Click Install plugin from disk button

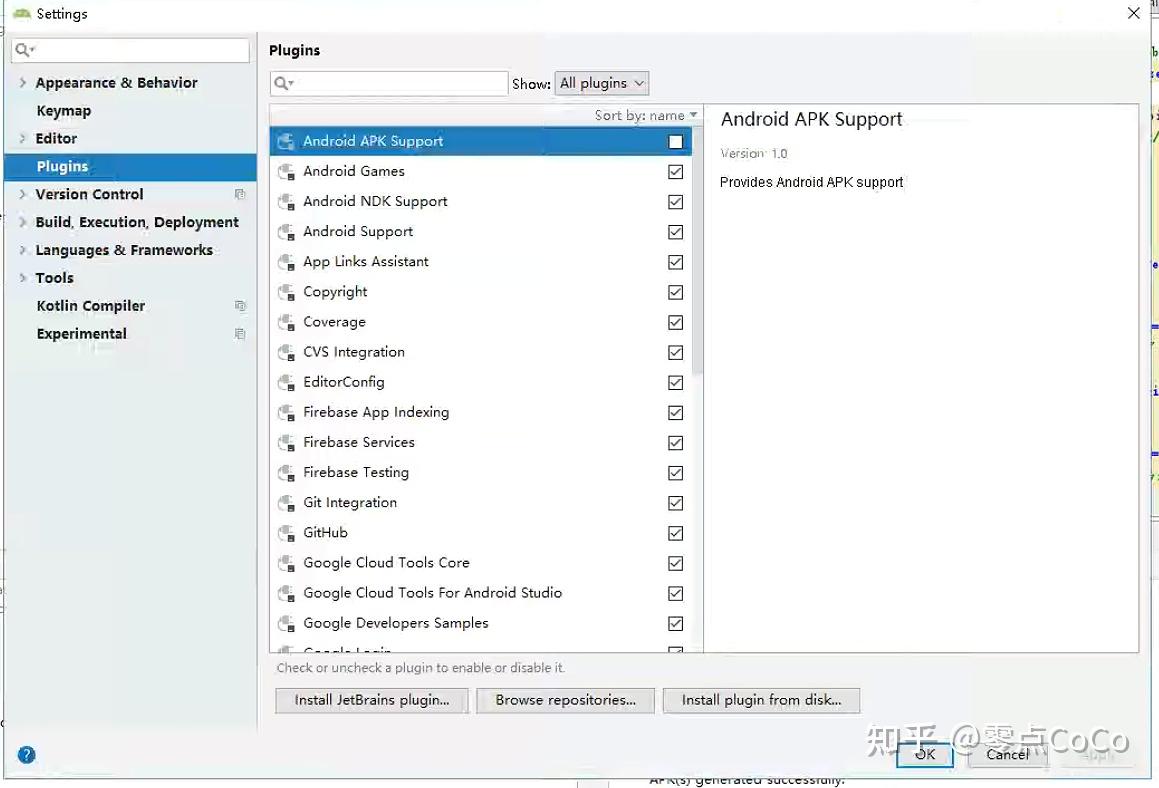tap(761, 700)
